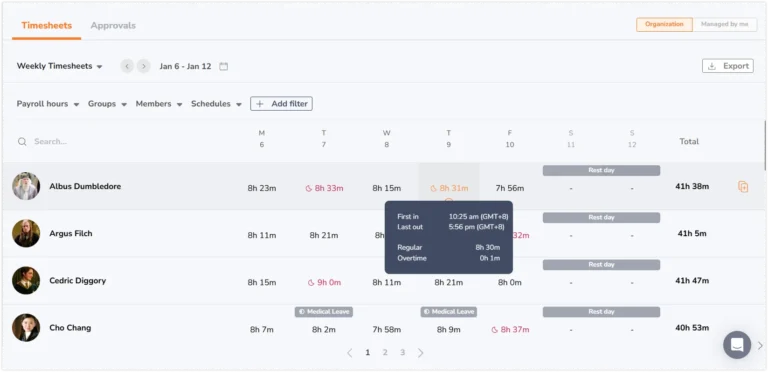
Task: Open the calendar date picker icon
Action: (x=223, y=66)
